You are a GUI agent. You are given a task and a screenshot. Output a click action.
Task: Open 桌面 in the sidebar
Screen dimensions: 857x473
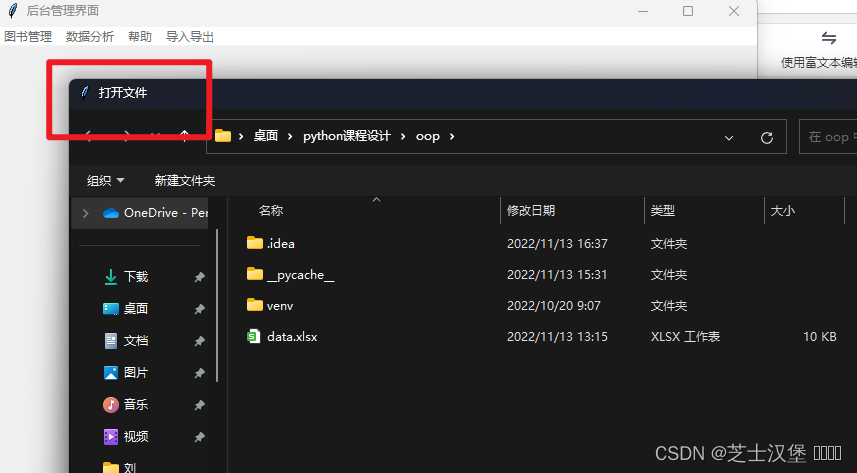click(x=136, y=308)
